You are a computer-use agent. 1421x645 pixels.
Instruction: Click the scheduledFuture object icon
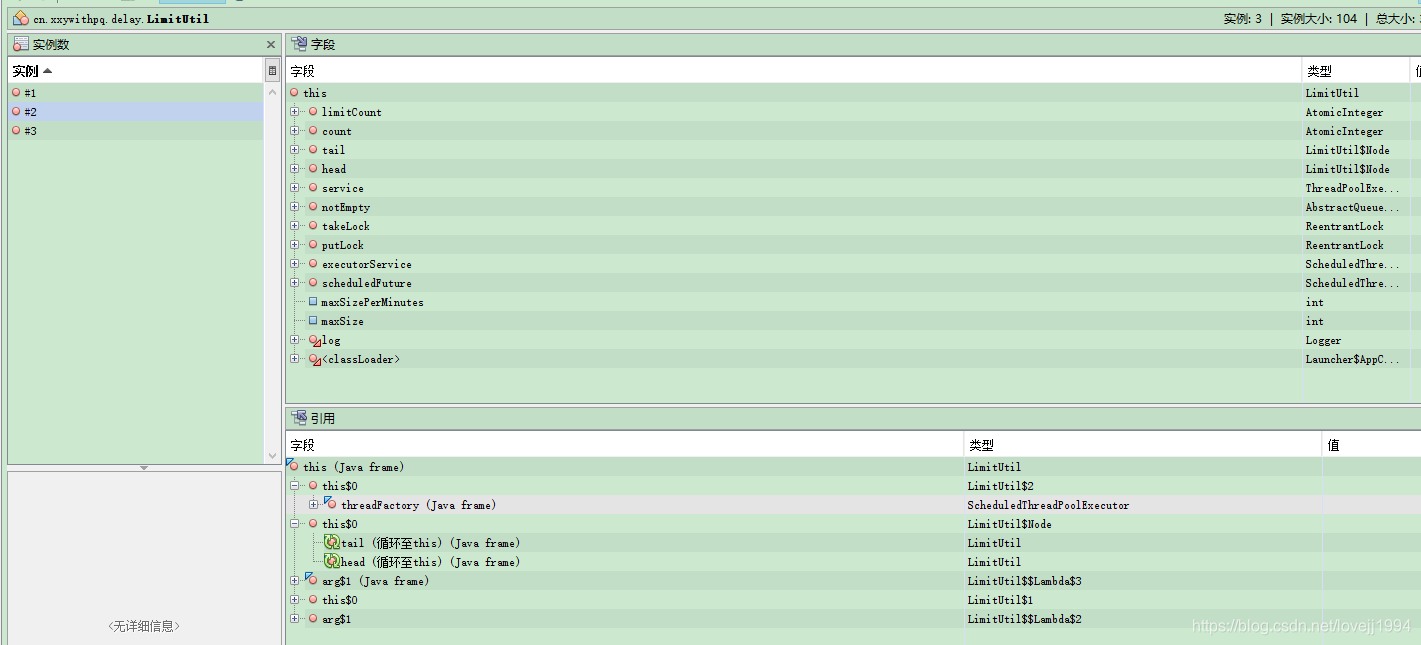[313, 283]
